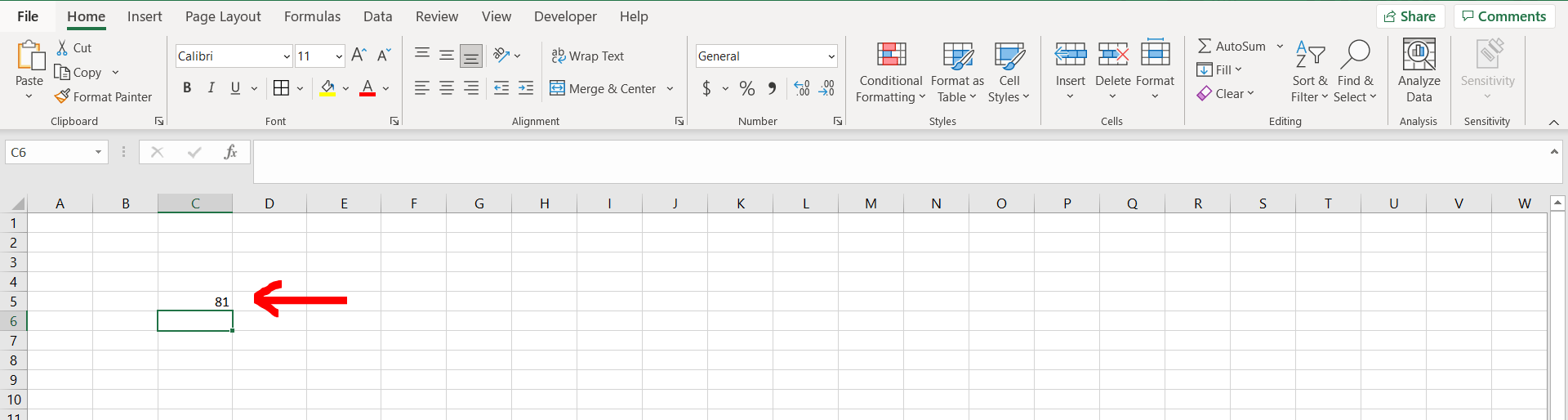Open Sort & Filter
The image size is (1568, 420).
click(1310, 73)
